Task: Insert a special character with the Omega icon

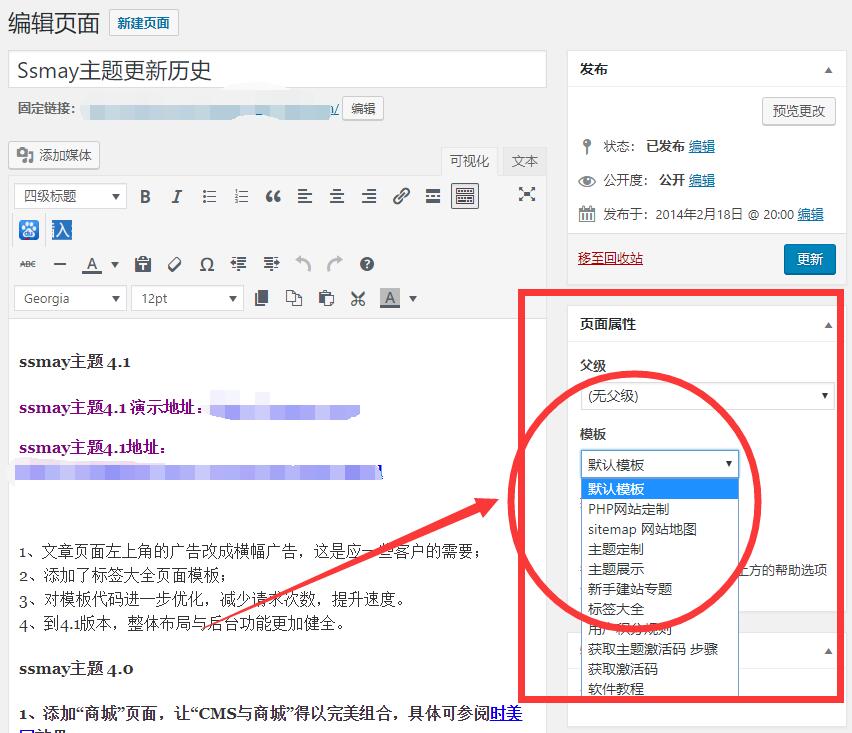Action: (208, 263)
